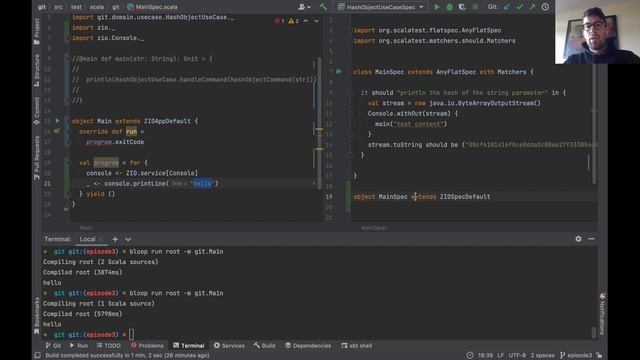Viewport: 640px width, 360px height.
Task: Click cursor position 19:39 in status bar
Action: pos(485,356)
